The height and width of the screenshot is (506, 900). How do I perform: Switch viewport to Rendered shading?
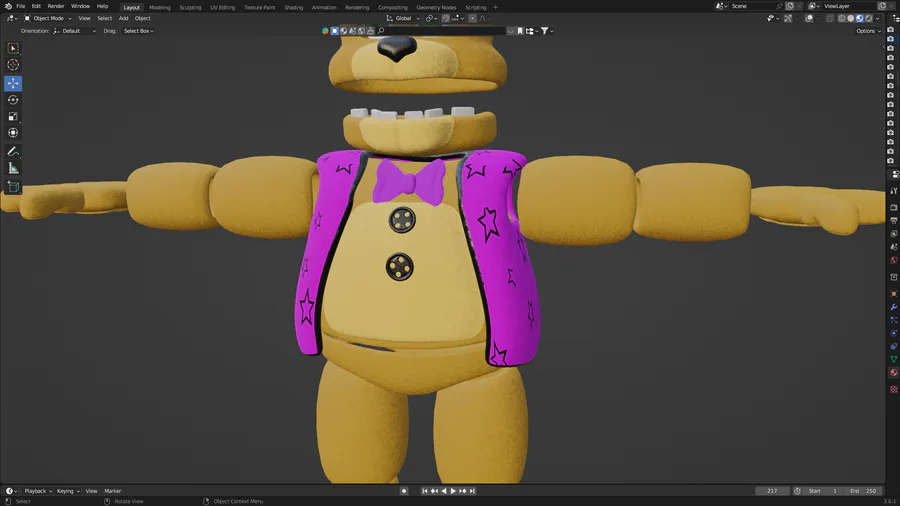(869, 18)
